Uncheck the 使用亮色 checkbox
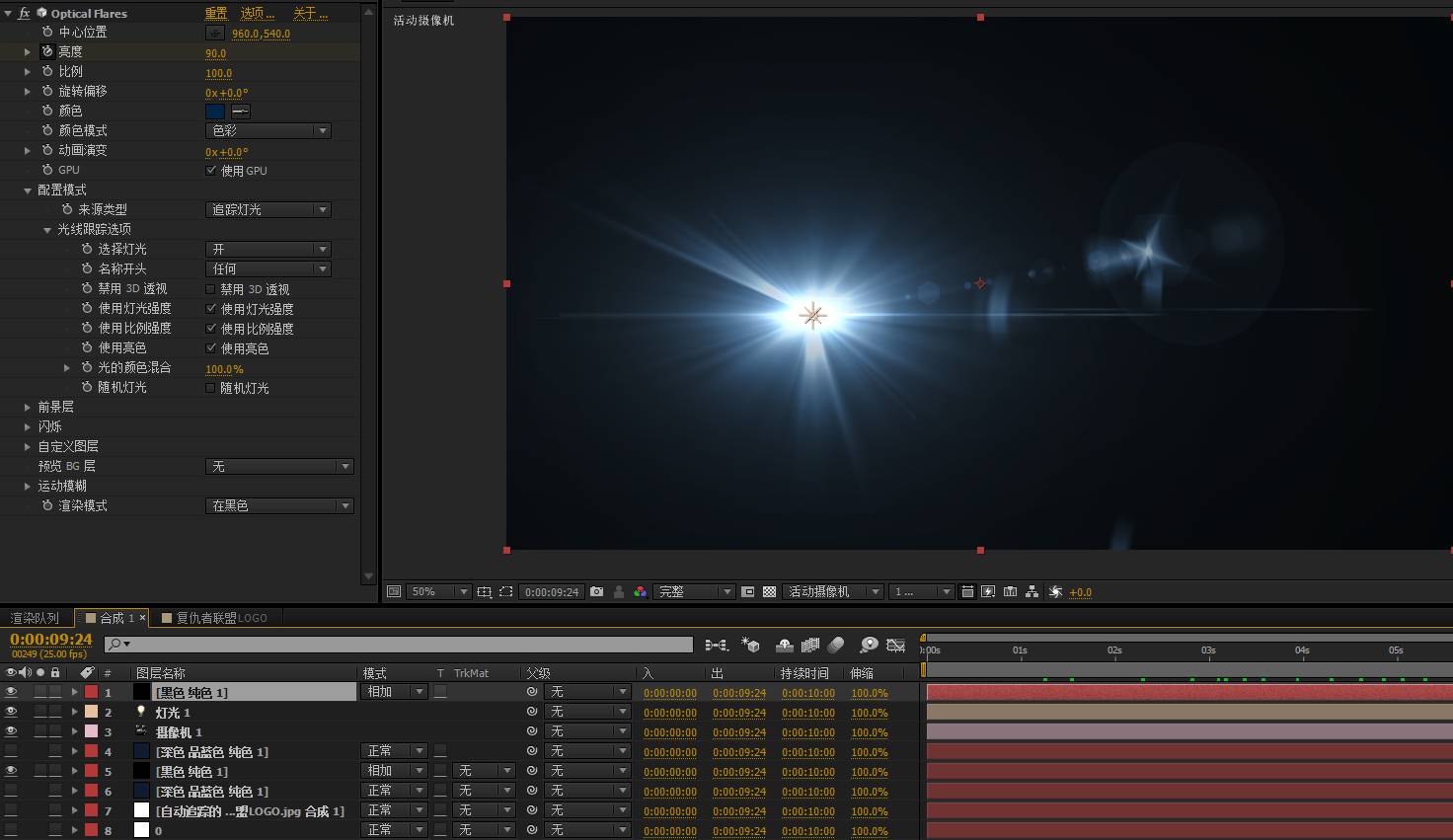Viewport: 1453px width, 840px height. pyautogui.click(x=211, y=348)
